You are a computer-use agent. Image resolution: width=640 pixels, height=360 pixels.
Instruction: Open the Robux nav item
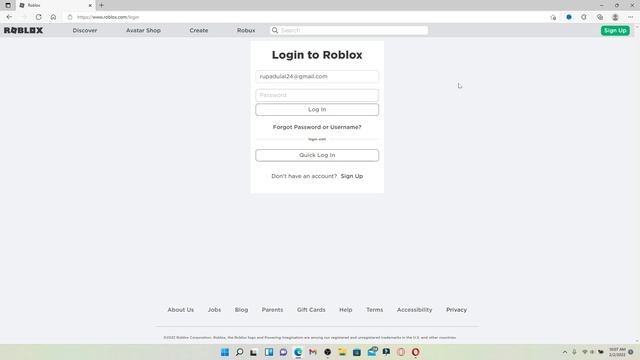click(x=246, y=30)
